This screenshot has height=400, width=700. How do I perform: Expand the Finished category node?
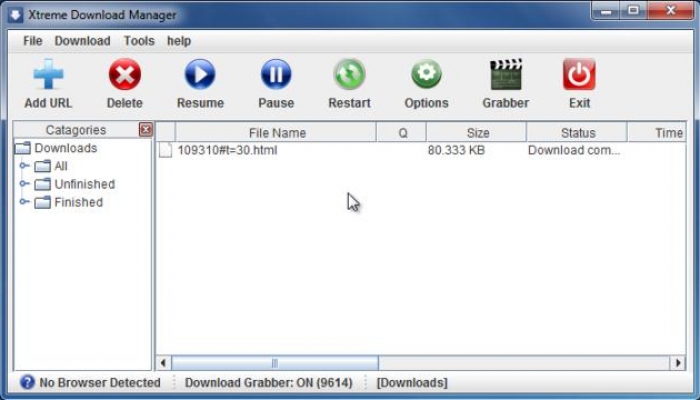tap(24, 202)
